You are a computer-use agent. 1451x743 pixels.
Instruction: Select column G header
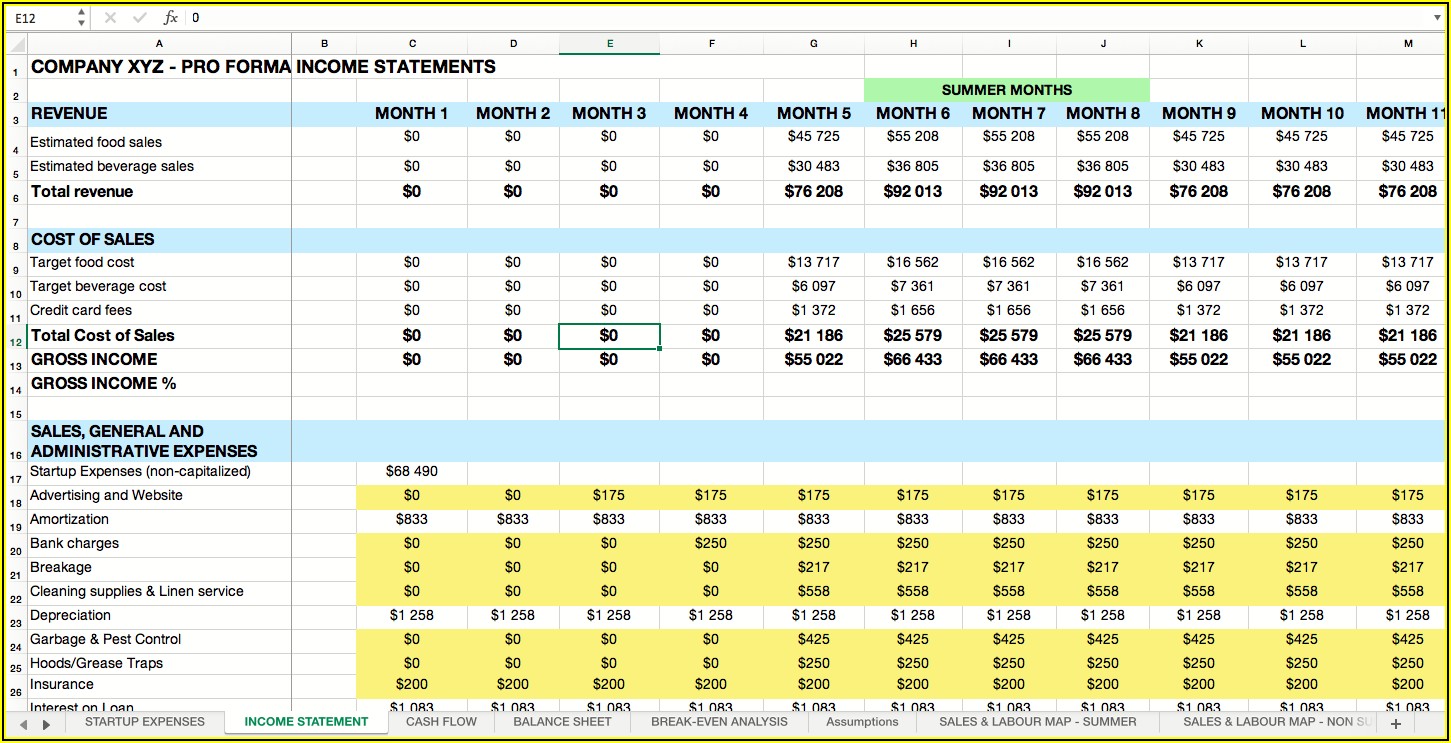pyautogui.click(x=813, y=44)
